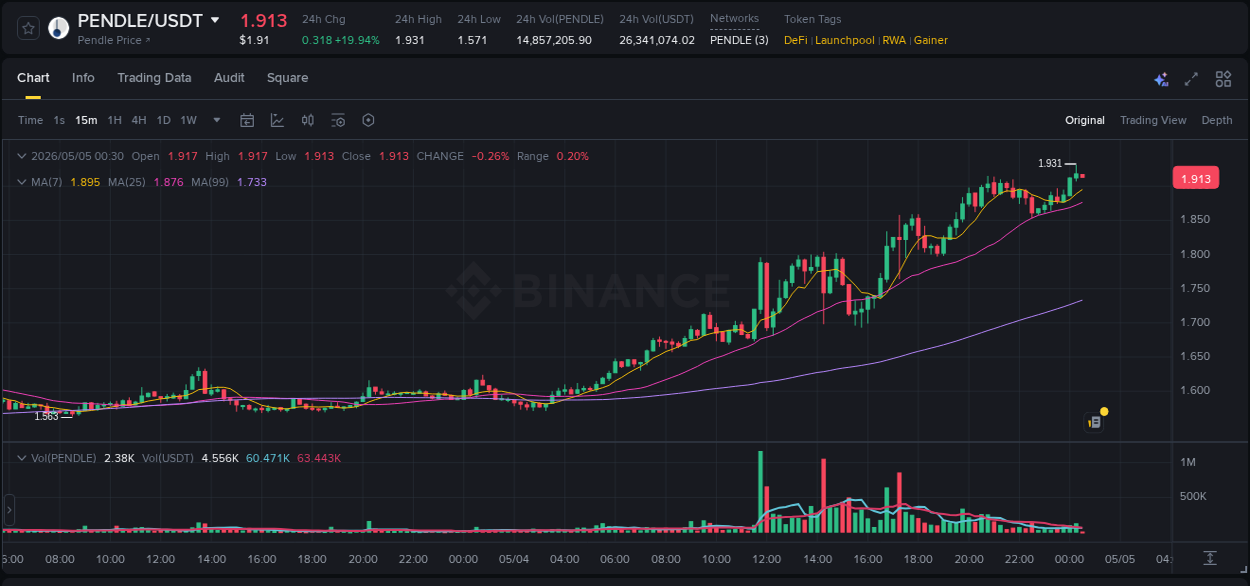Image resolution: width=1250 pixels, height=586 pixels.
Task: Click the 24h Vol(USDT) value 26,341,074.02
Action: pos(657,40)
